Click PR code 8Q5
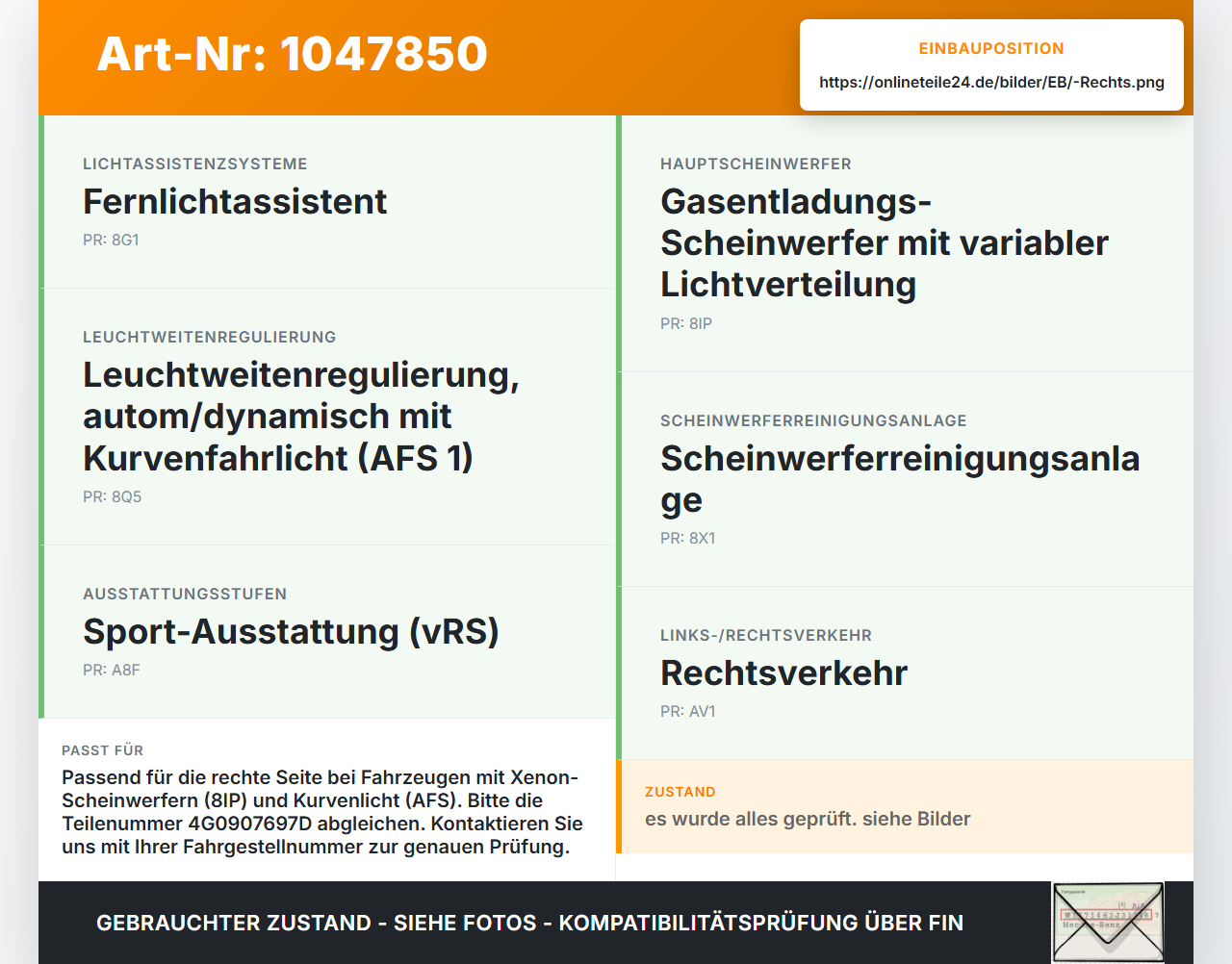 point(112,497)
